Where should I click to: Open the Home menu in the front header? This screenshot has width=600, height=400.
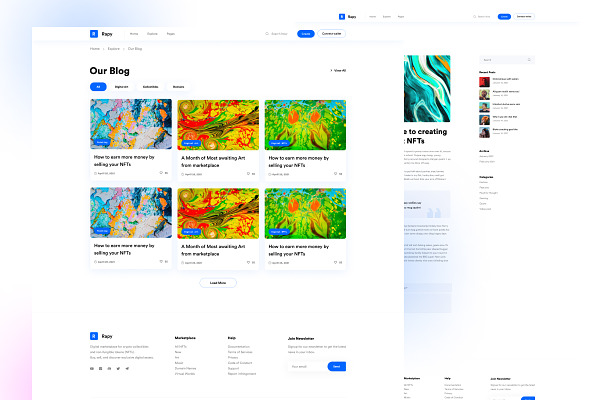(134, 34)
